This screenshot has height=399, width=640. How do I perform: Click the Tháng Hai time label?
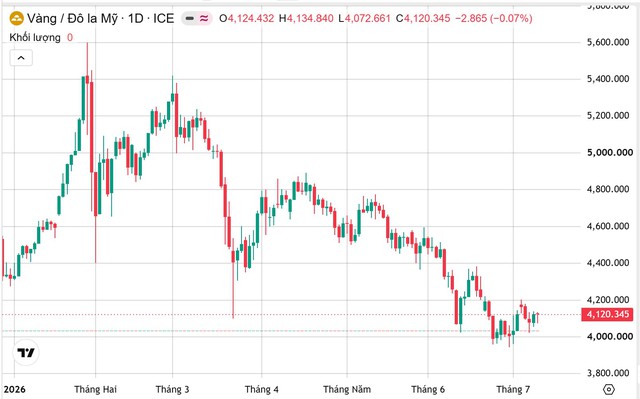(x=95, y=389)
